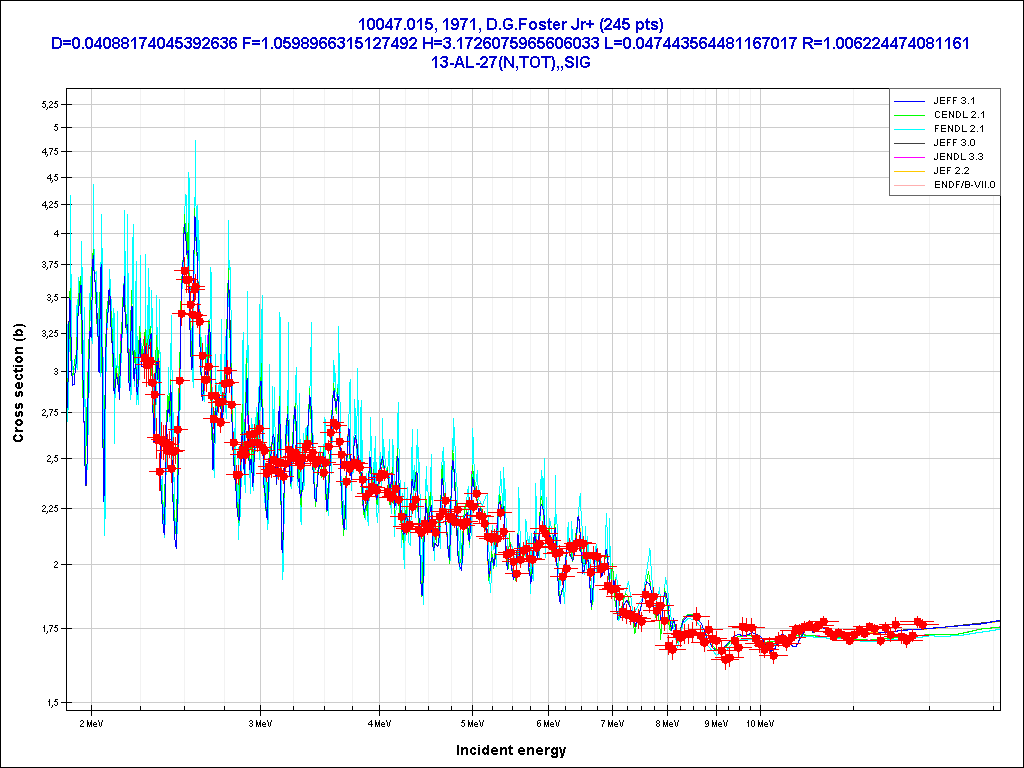The height and width of the screenshot is (768, 1024).
Task: Select the 1,5 y-axis tick label
Action: (51, 703)
